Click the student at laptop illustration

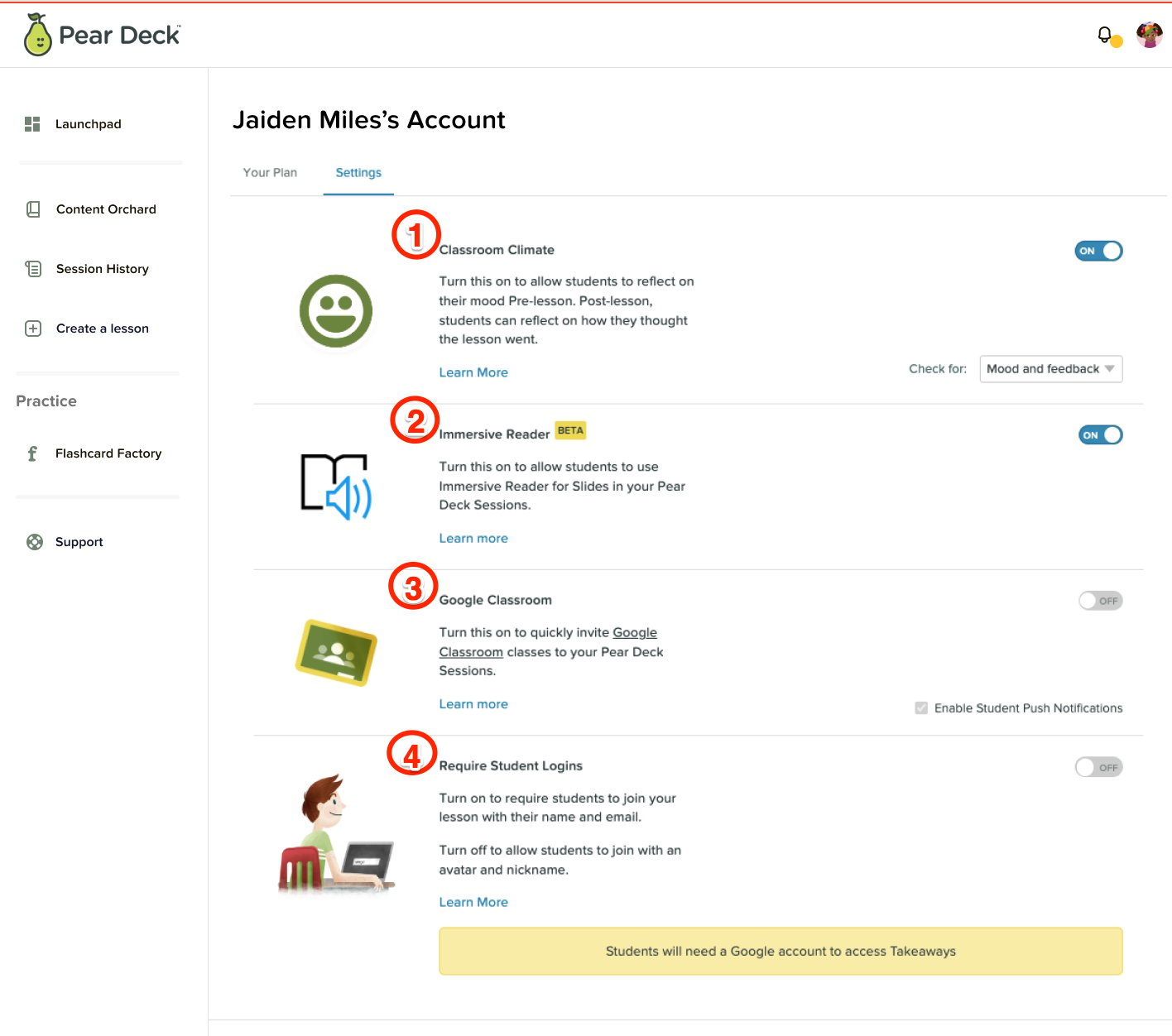(336, 833)
